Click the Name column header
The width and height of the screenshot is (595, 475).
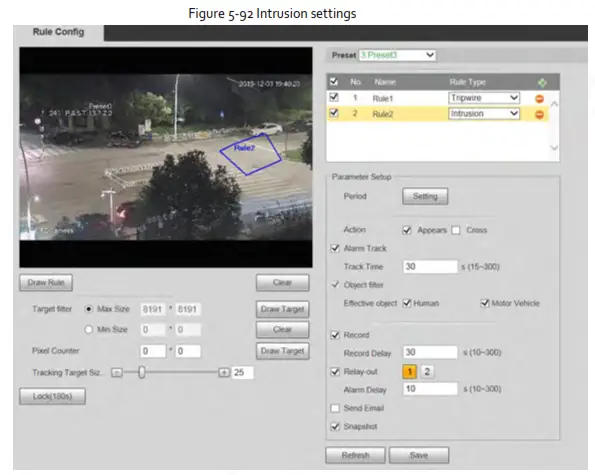(385, 82)
